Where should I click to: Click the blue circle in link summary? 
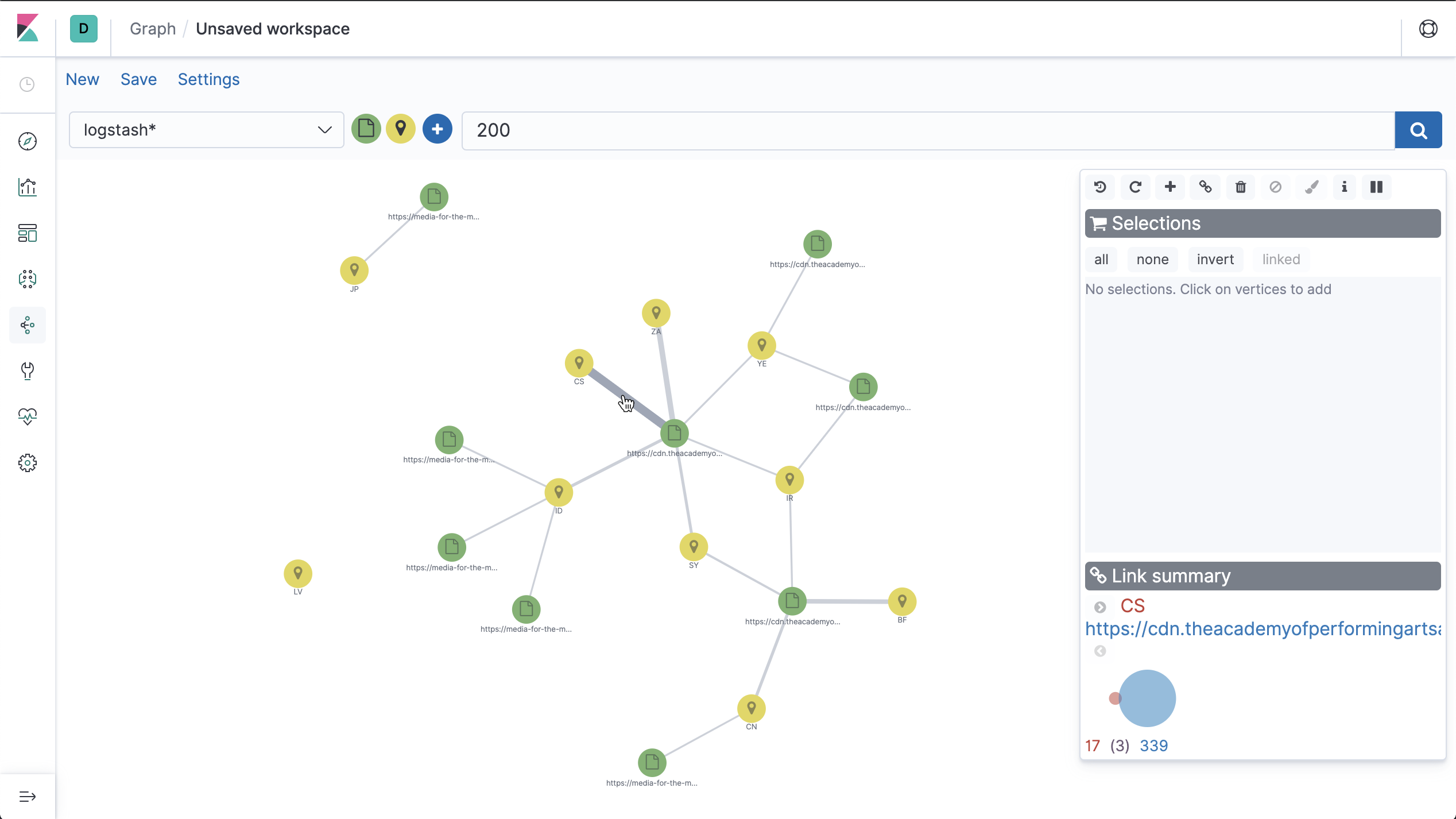1148,698
